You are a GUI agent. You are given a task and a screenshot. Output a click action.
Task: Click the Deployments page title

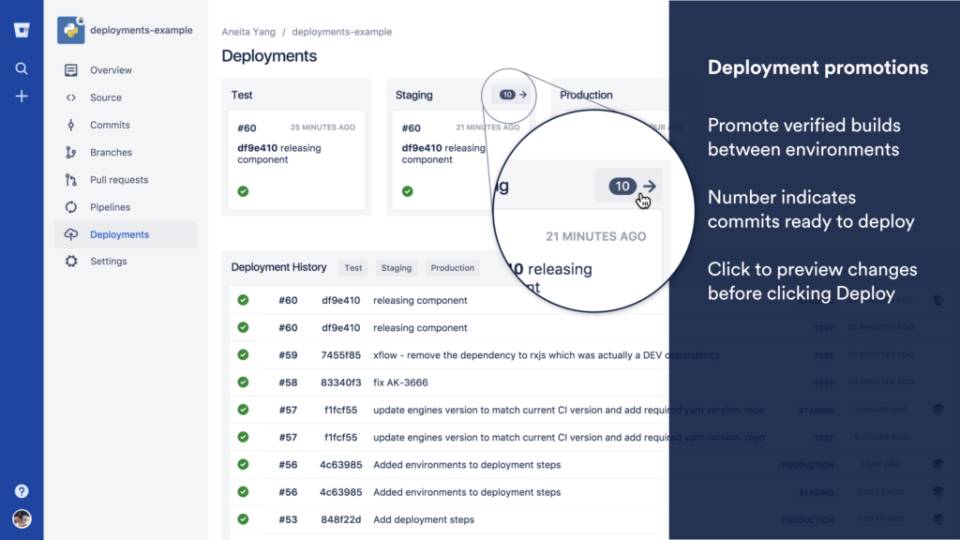tap(269, 56)
